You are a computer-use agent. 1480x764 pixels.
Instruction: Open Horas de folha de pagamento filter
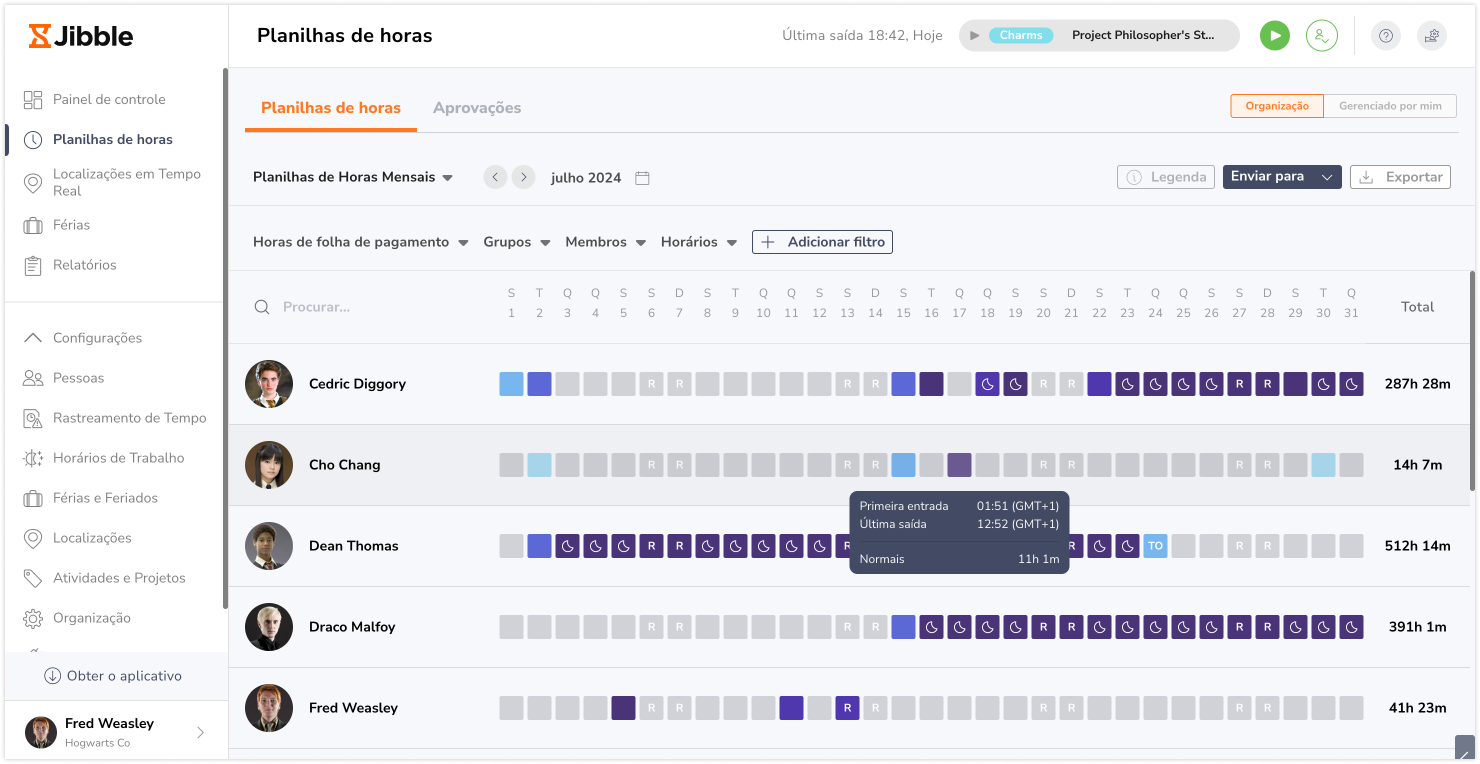click(361, 242)
